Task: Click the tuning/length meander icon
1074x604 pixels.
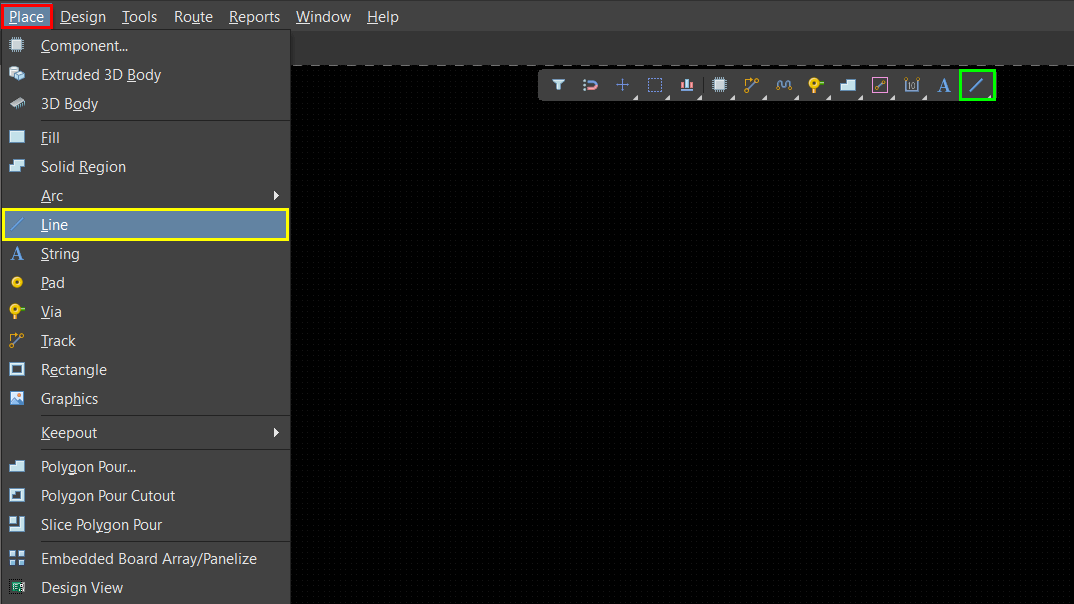Action: pyautogui.click(x=783, y=85)
